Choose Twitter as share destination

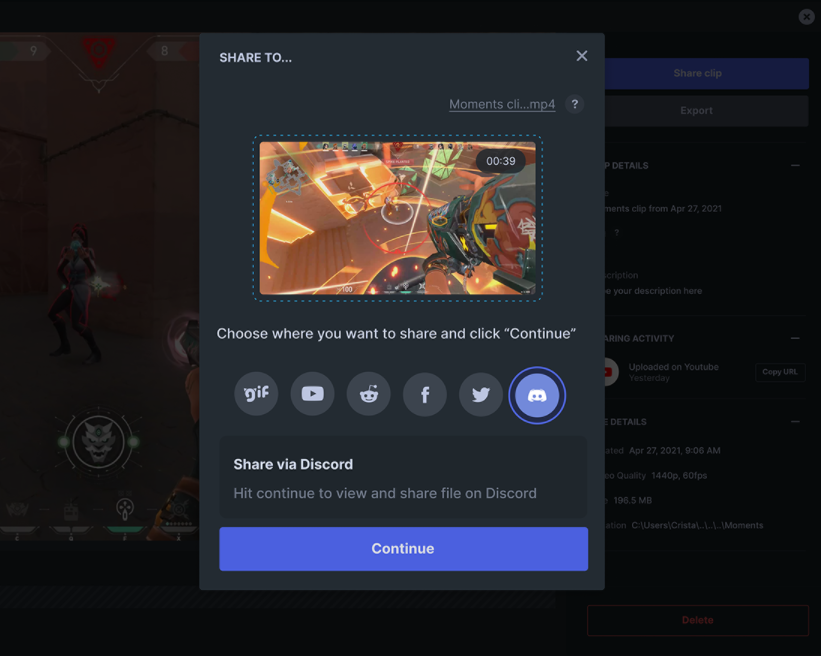pos(481,394)
